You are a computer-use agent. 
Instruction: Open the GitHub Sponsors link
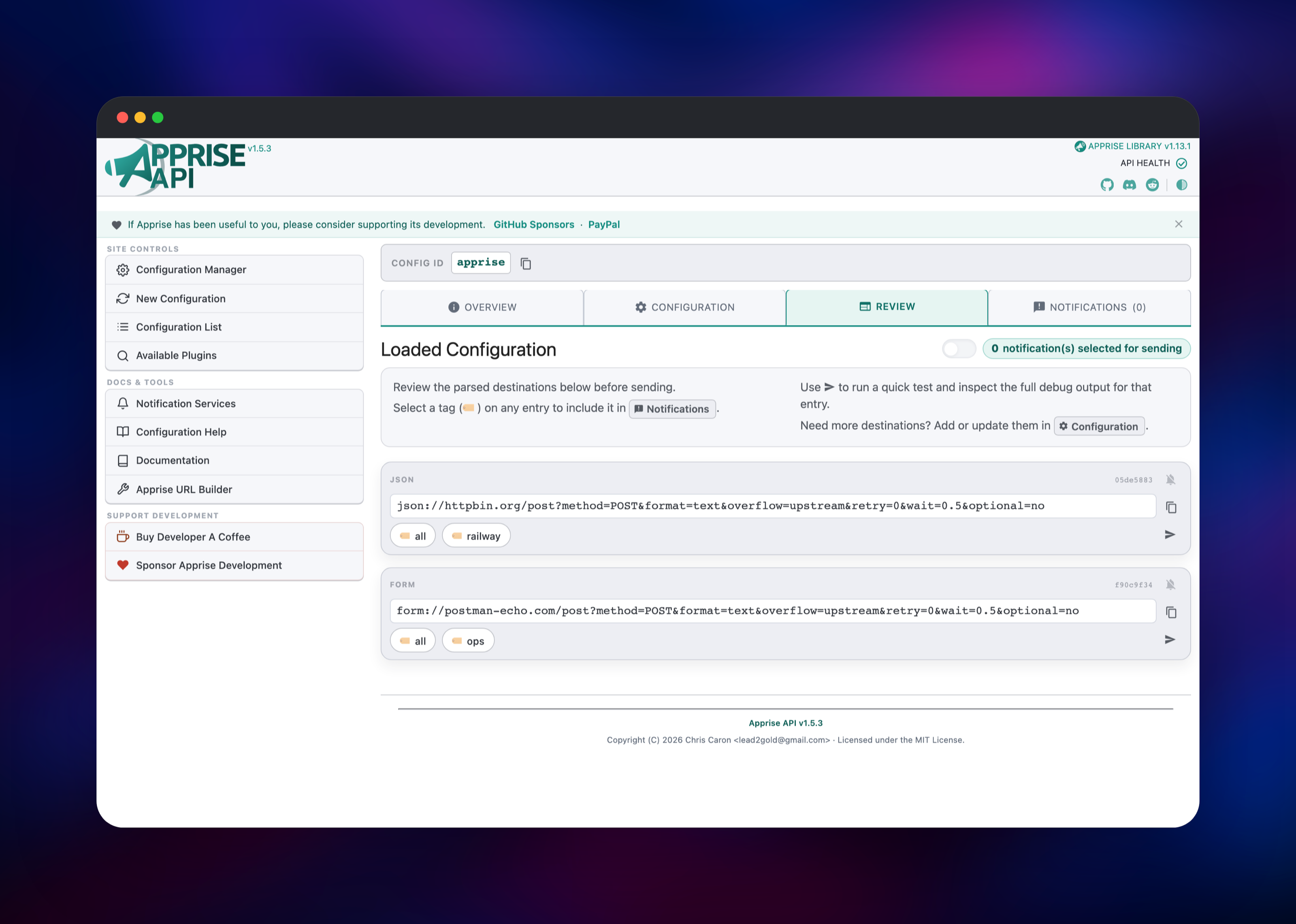pos(533,225)
